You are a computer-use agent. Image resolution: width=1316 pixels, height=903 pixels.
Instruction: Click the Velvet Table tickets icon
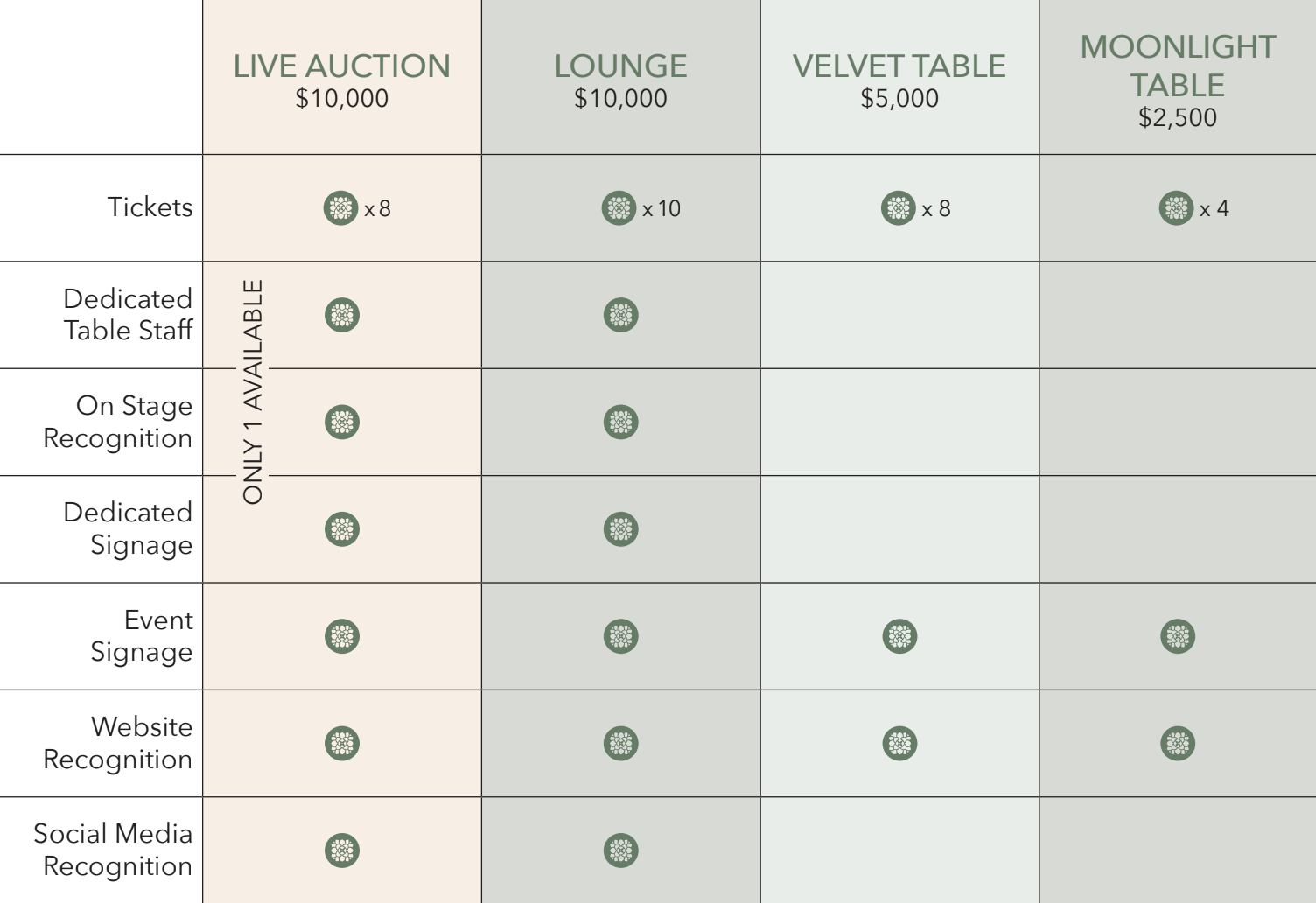899,208
